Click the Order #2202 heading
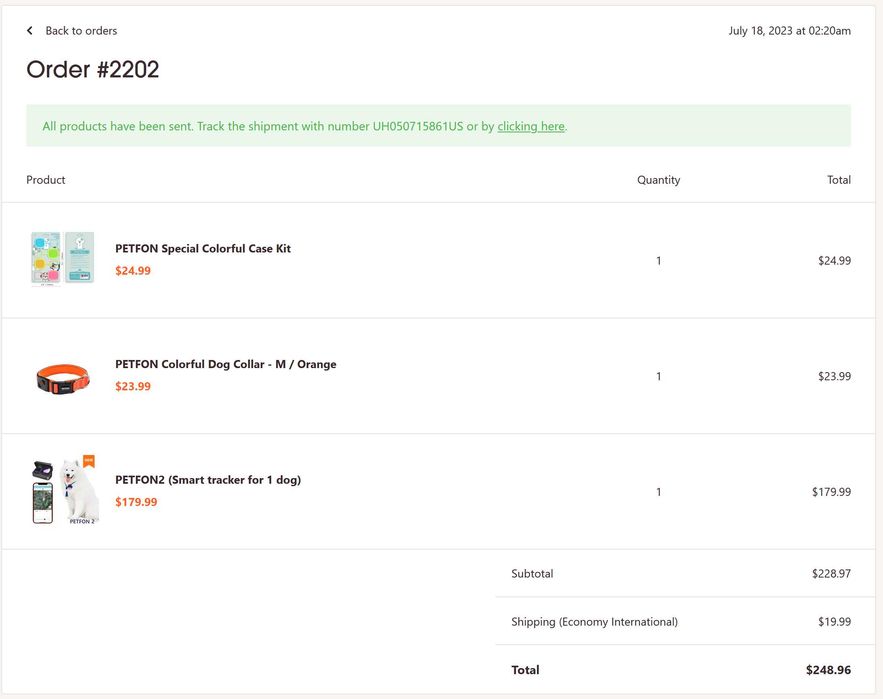The image size is (883, 699). click(93, 69)
